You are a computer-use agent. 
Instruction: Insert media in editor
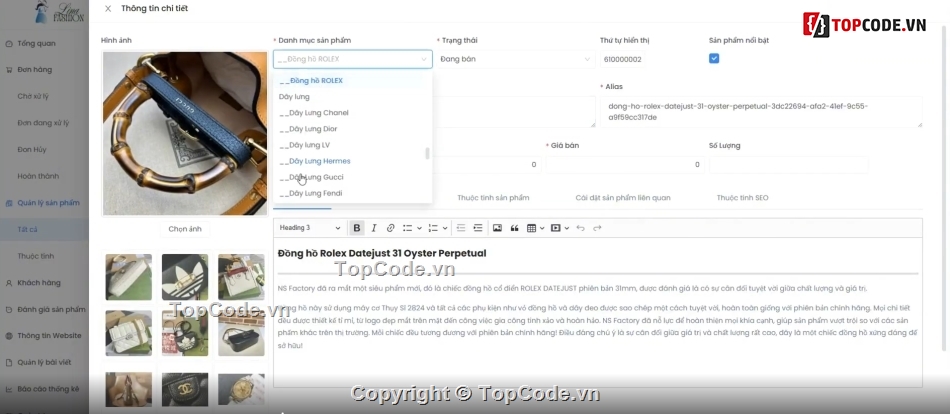[556, 228]
